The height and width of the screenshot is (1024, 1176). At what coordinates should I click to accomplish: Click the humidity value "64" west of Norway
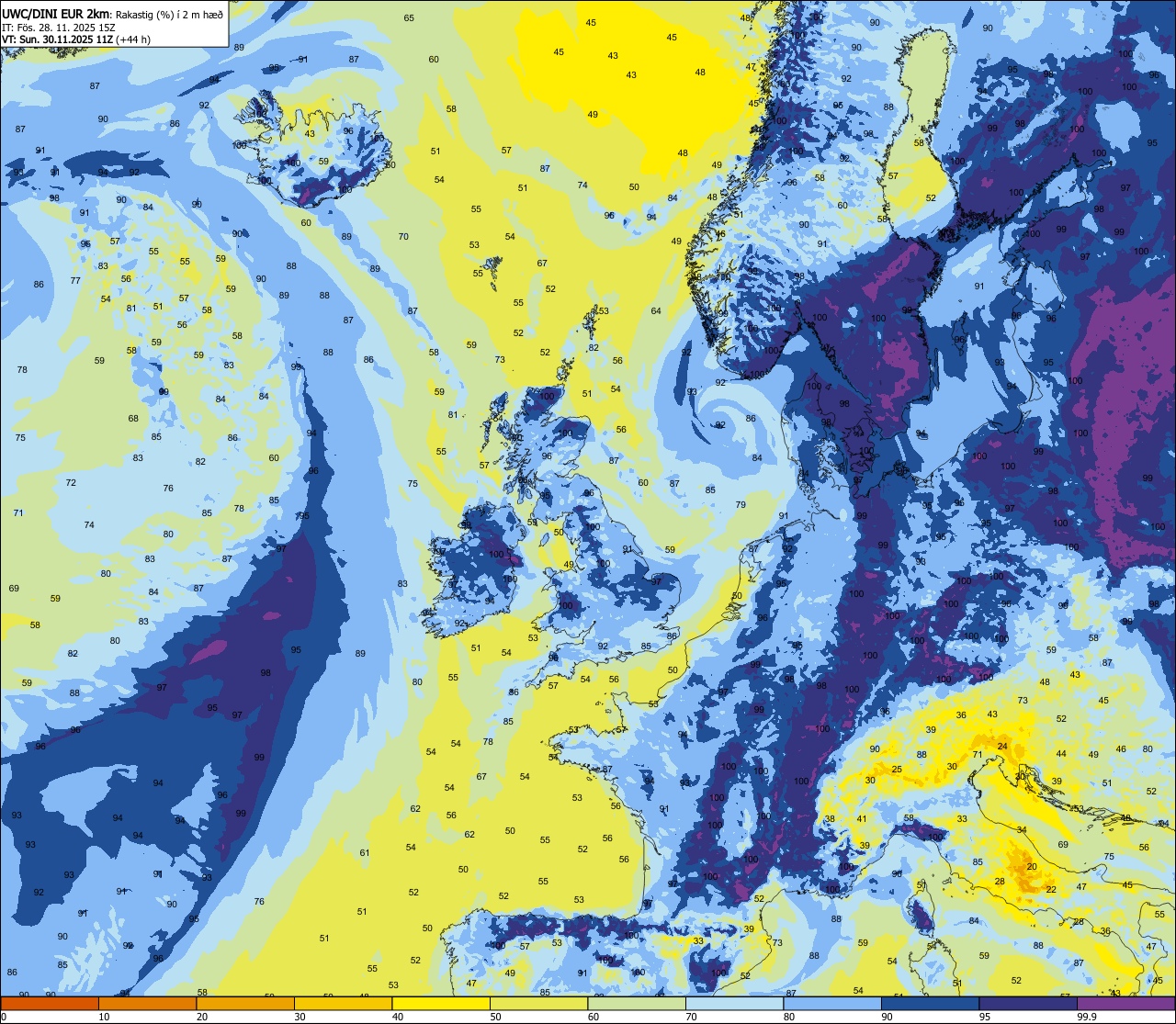656,311
